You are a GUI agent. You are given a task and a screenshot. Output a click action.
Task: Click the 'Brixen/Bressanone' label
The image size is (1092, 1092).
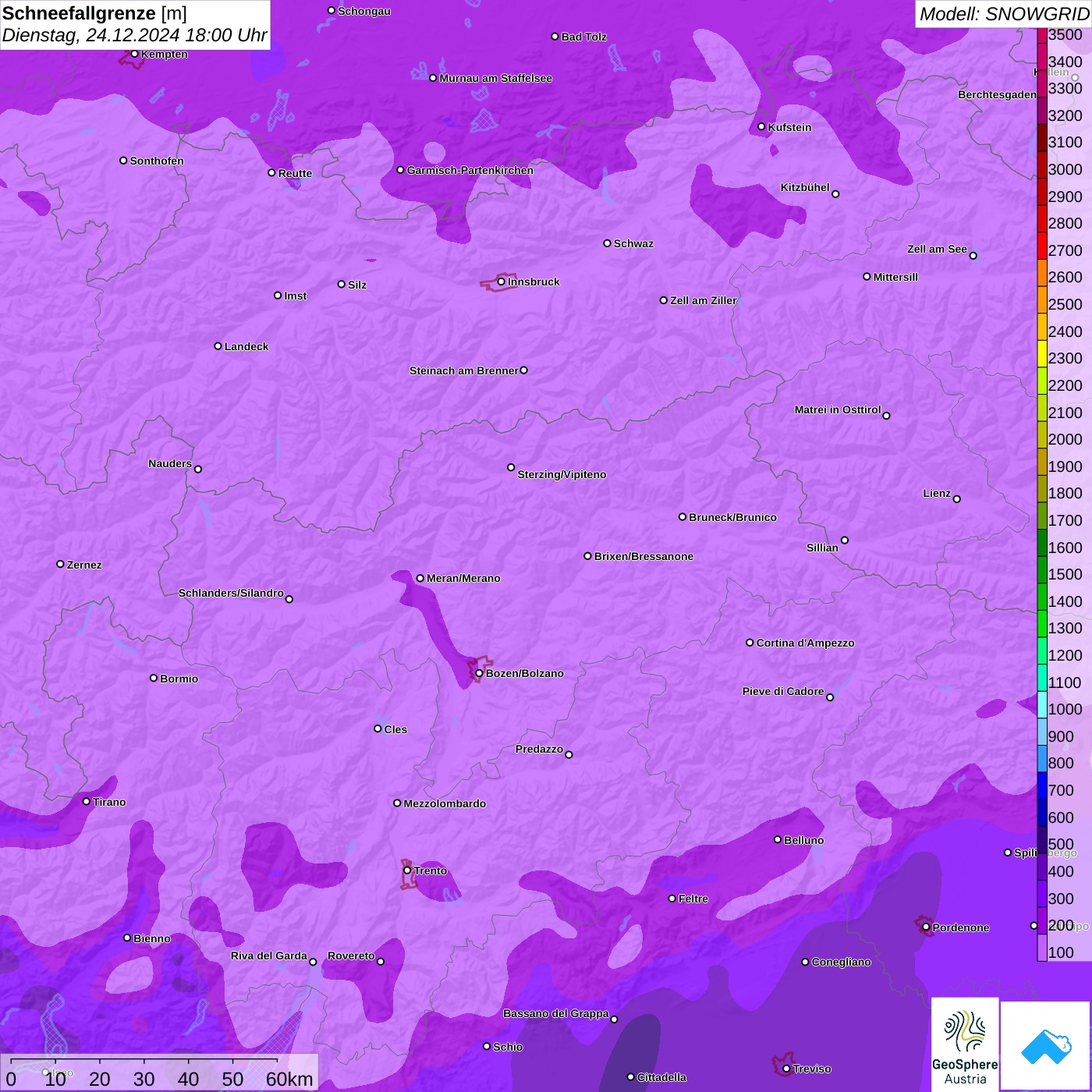point(643,556)
